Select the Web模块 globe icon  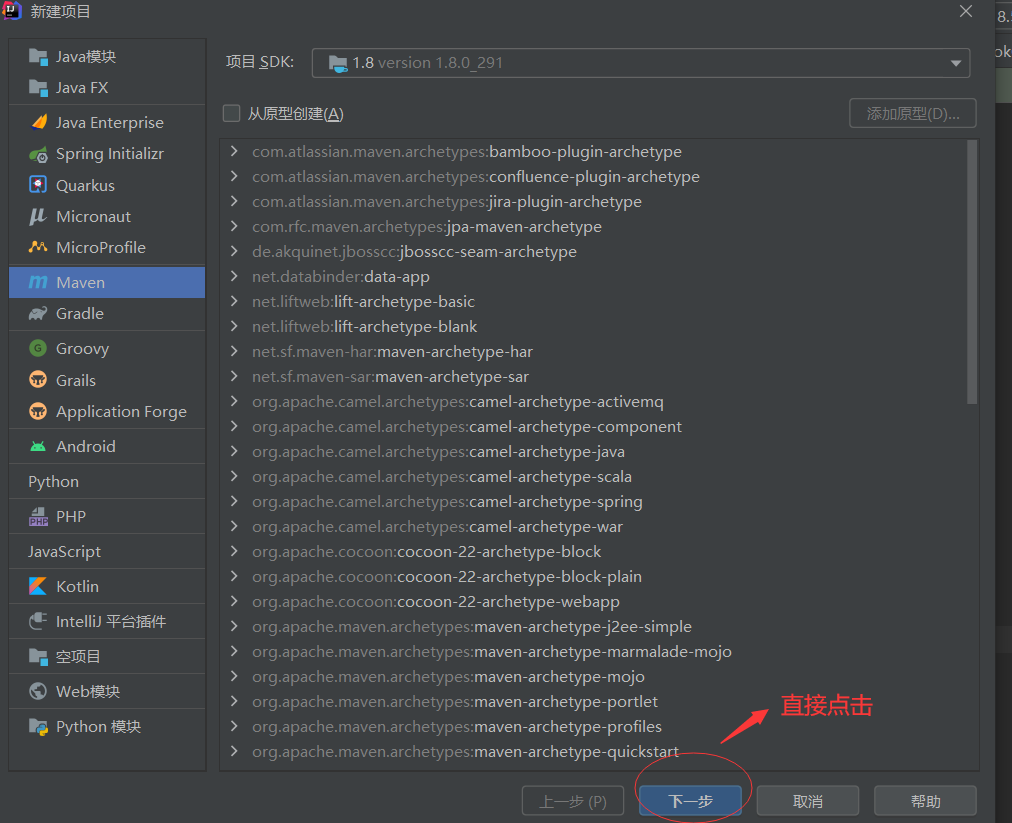38,691
